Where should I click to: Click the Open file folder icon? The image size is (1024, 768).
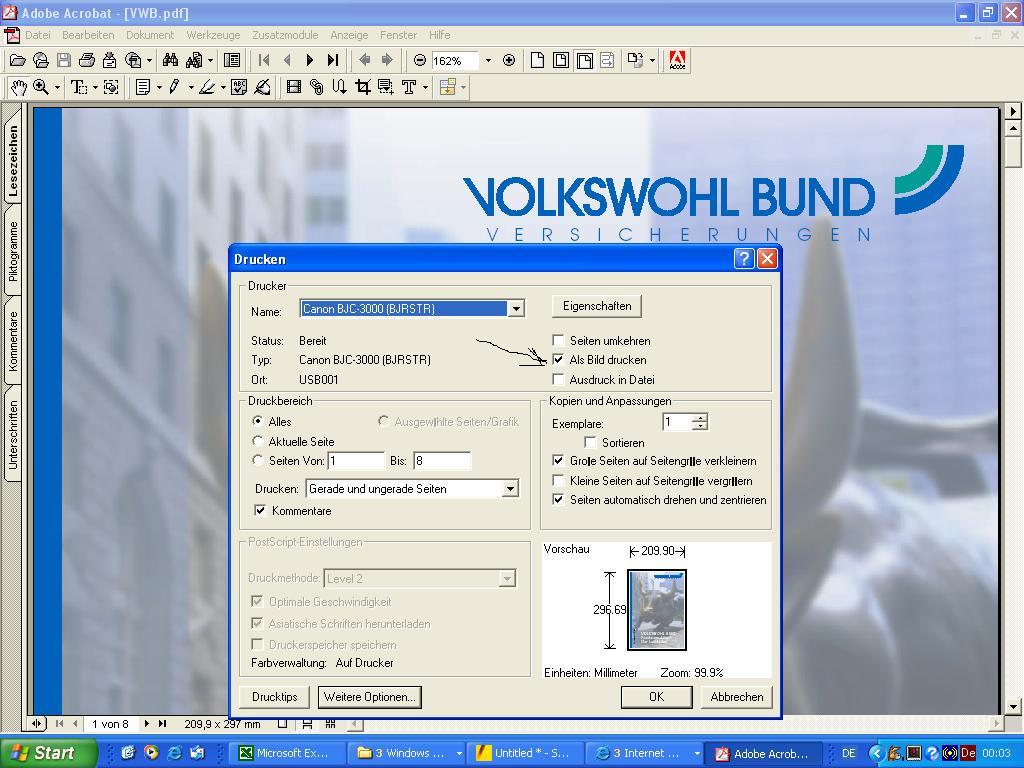click(18, 60)
